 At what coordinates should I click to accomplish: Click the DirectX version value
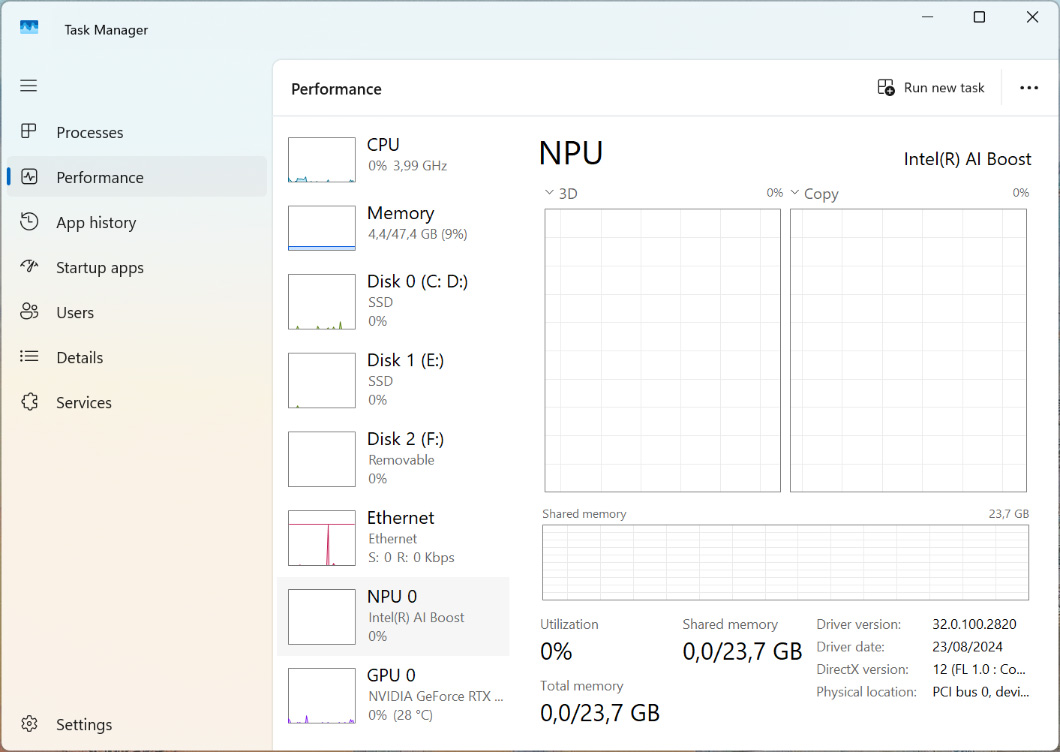(x=980, y=669)
